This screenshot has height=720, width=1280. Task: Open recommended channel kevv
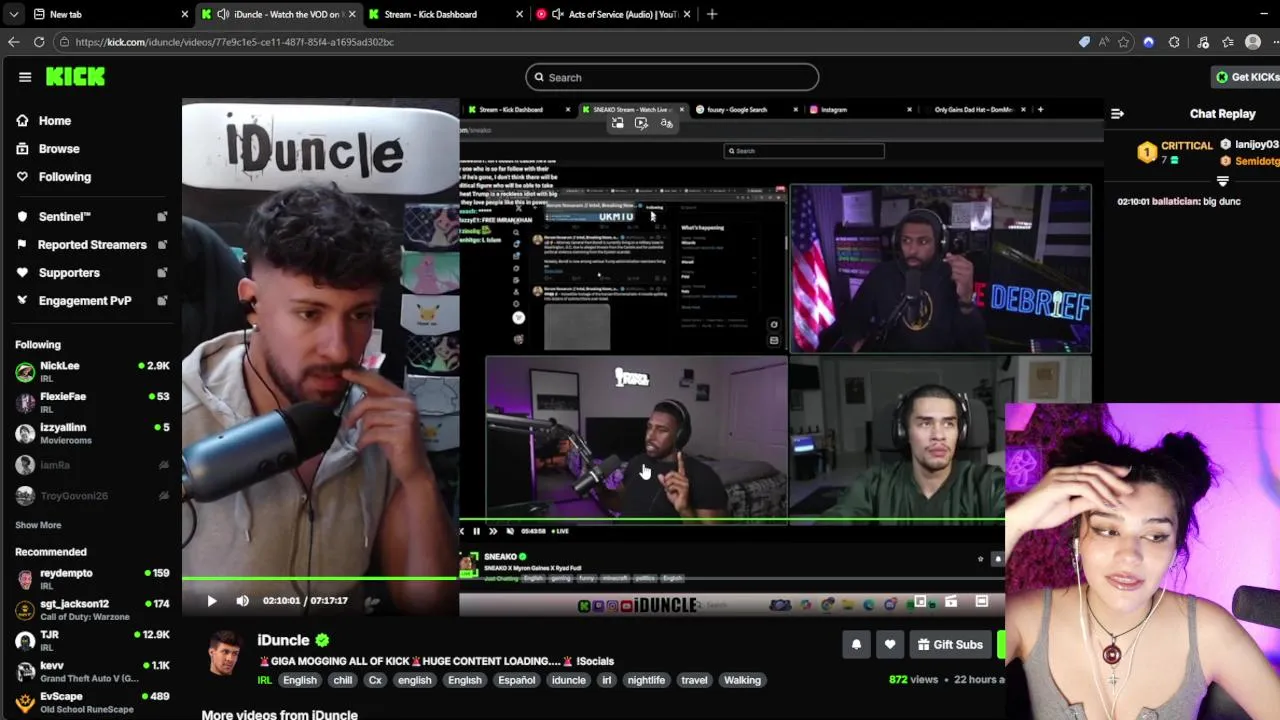91,672
